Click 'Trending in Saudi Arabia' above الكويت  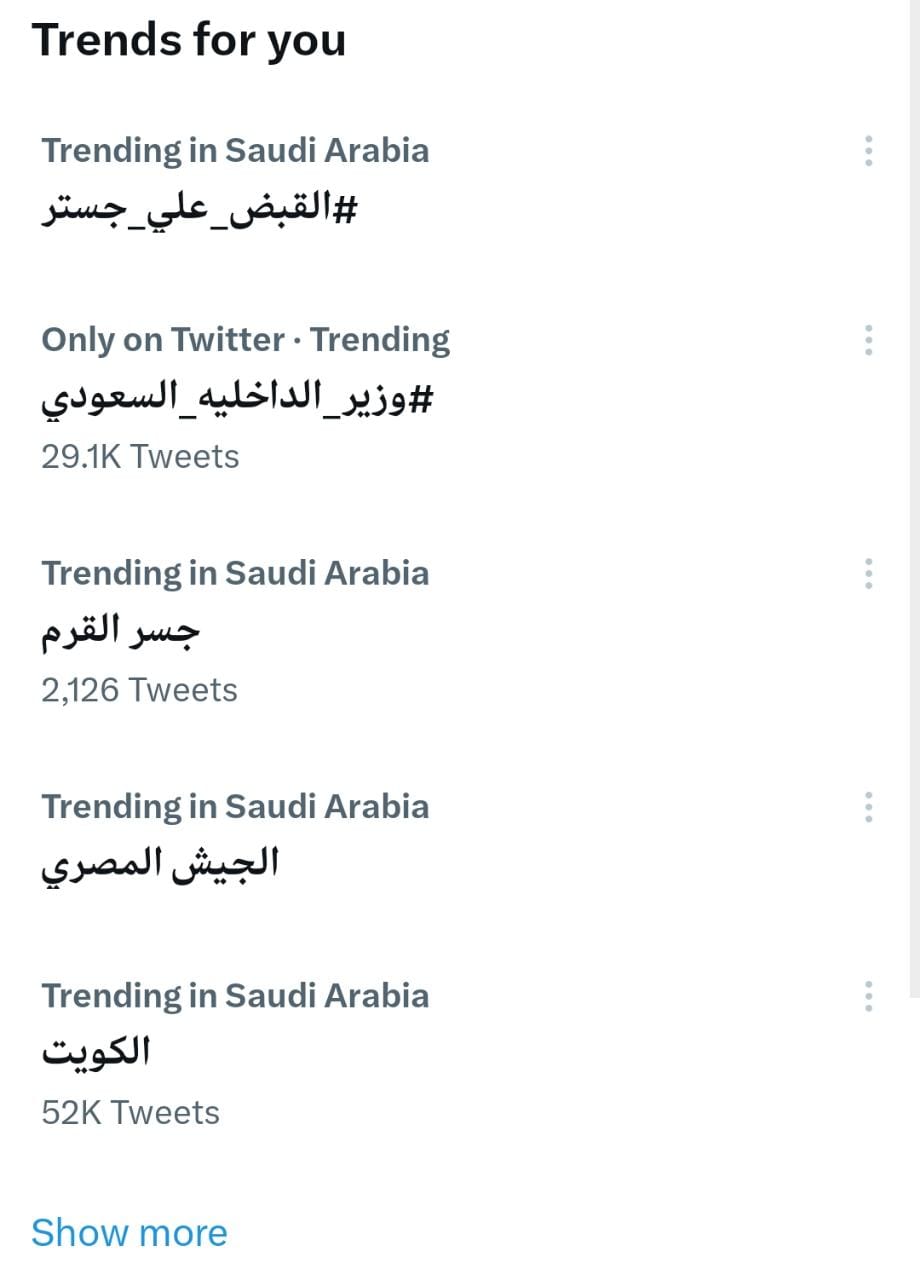point(235,996)
